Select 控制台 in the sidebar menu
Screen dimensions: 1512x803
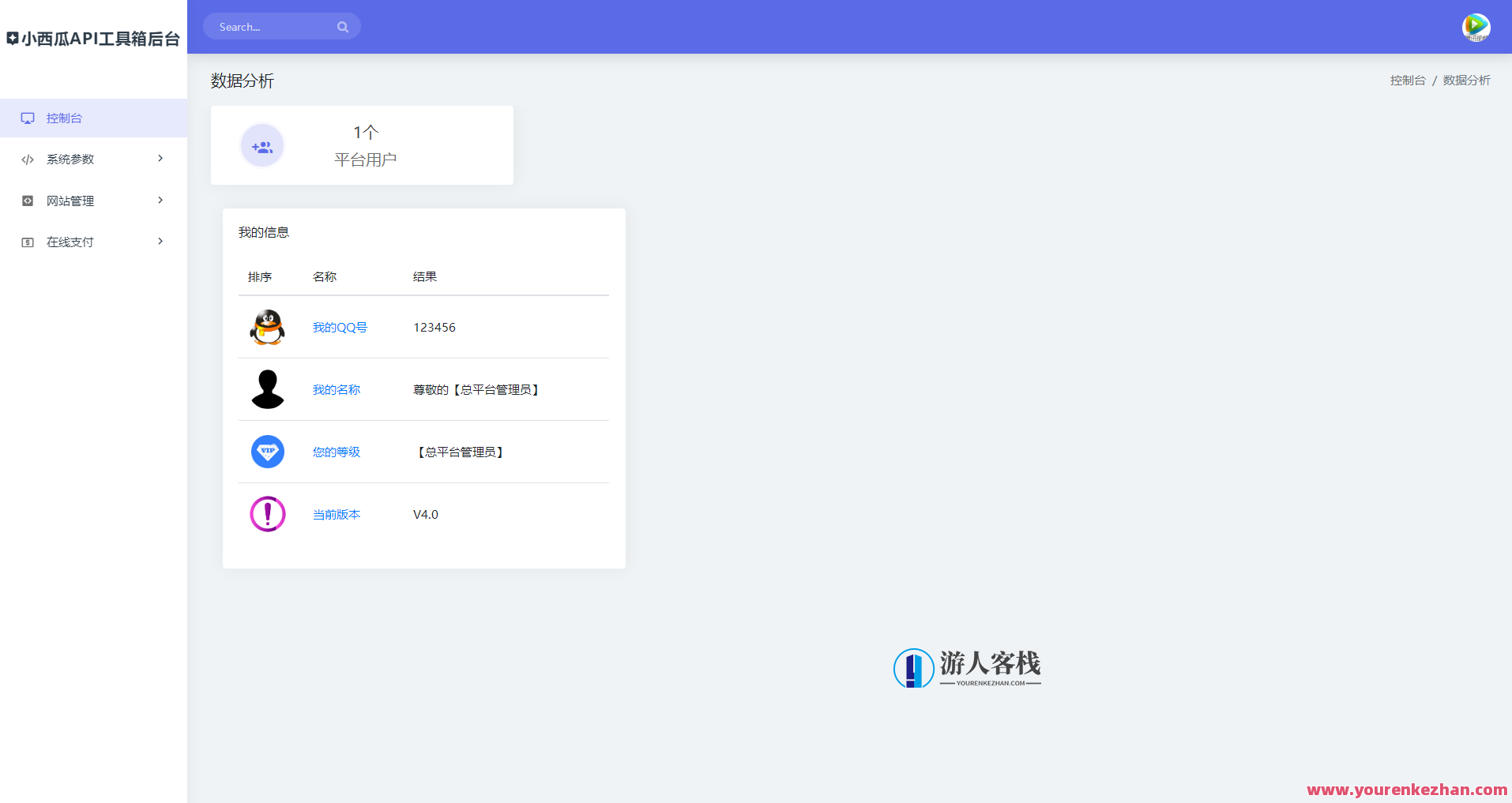(x=63, y=118)
